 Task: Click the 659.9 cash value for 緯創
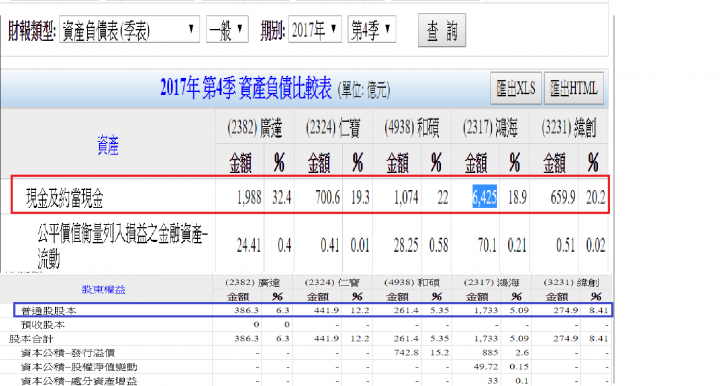pyautogui.click(x=563, y=197)
